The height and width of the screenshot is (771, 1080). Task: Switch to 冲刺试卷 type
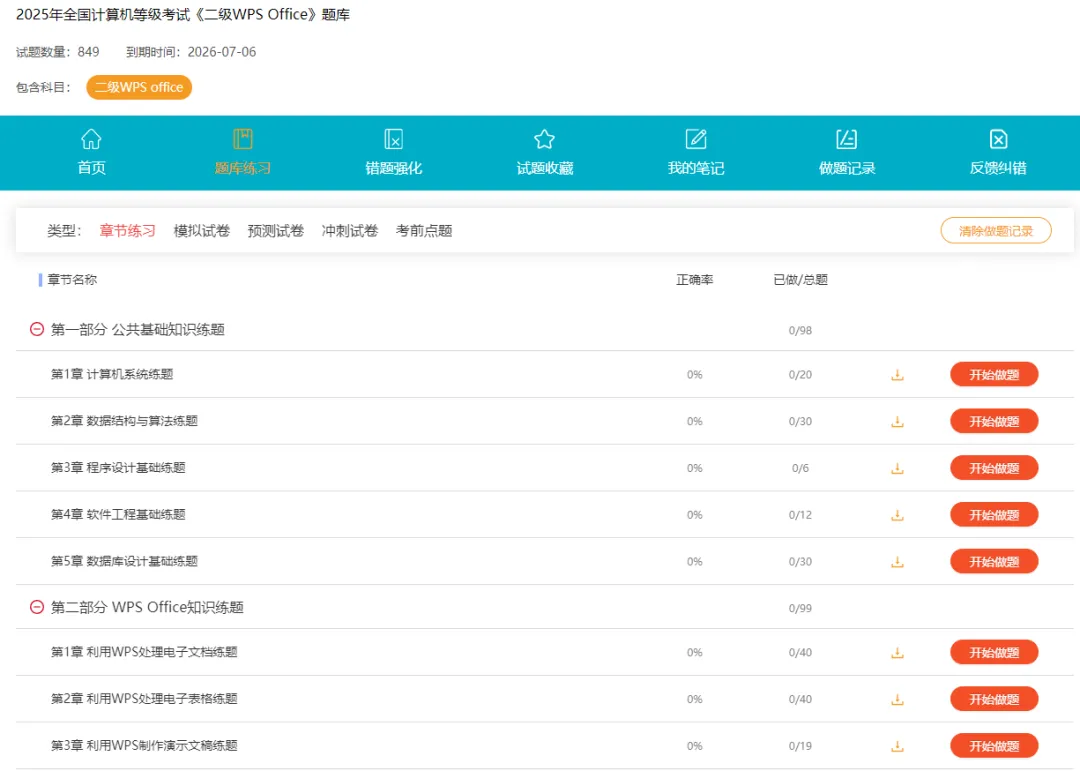(x=350, y=231)
